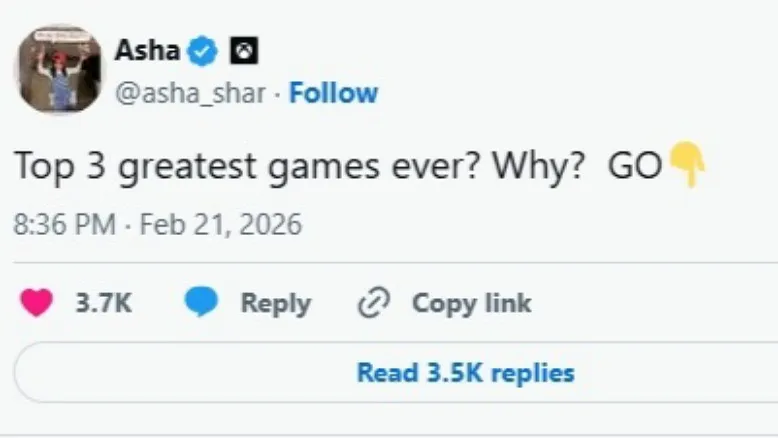Follow the asha_shar account

[x=333, y=93]
